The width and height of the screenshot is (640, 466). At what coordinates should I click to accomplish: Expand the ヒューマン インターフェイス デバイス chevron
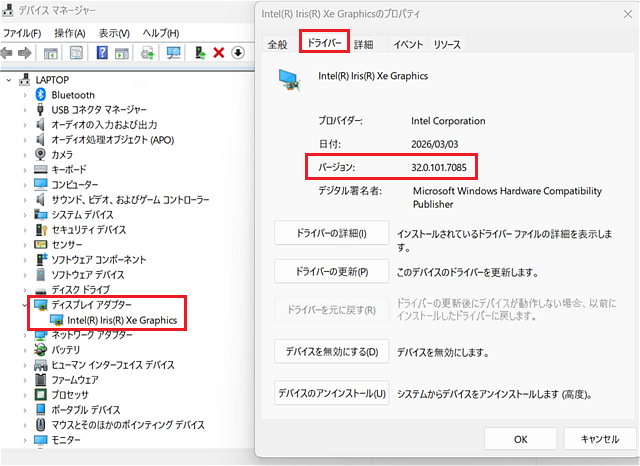pos(25,365)
